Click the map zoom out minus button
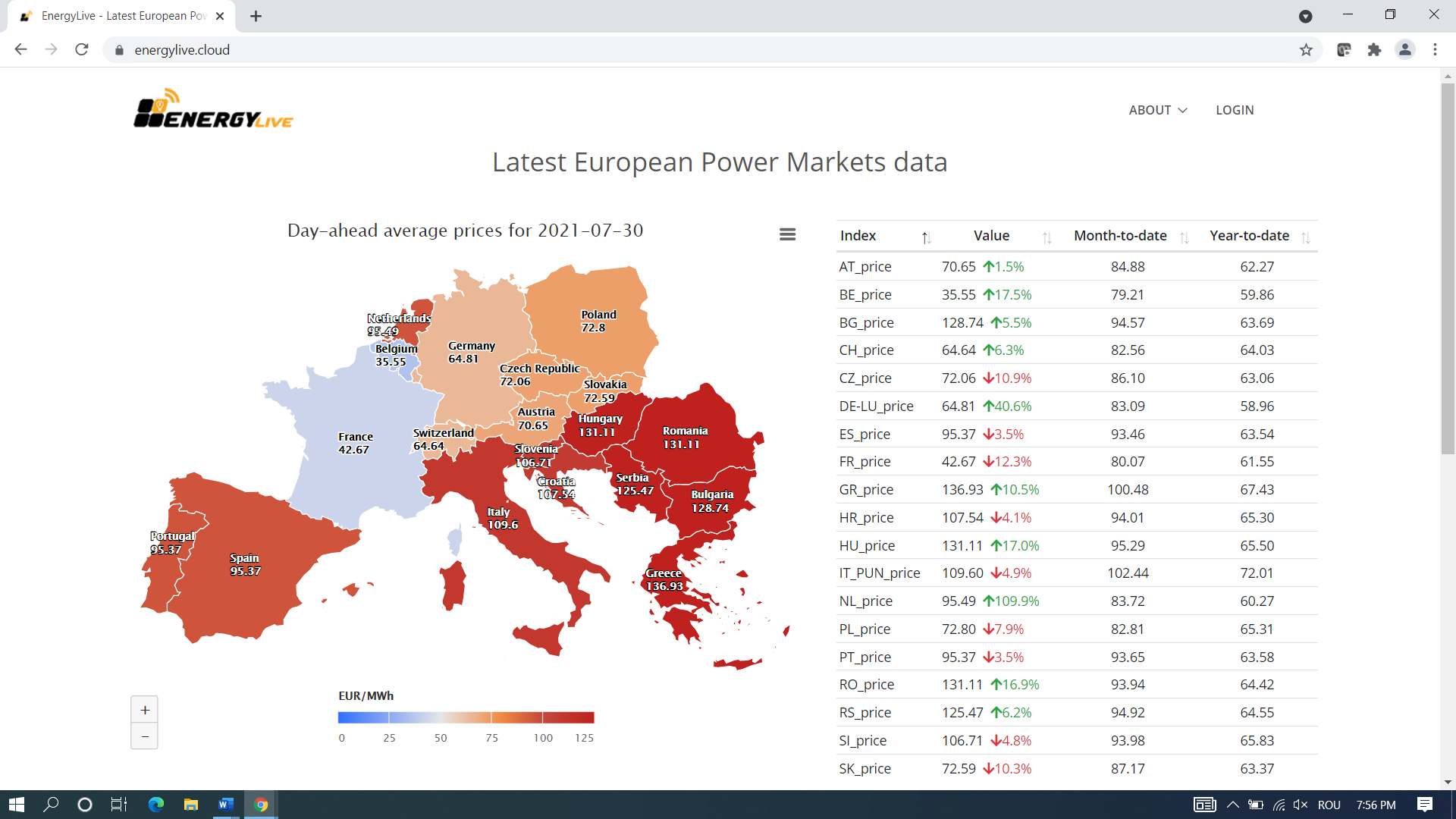Image resolution: width=1456 pixels, height=819 pixels. (145, 736)
